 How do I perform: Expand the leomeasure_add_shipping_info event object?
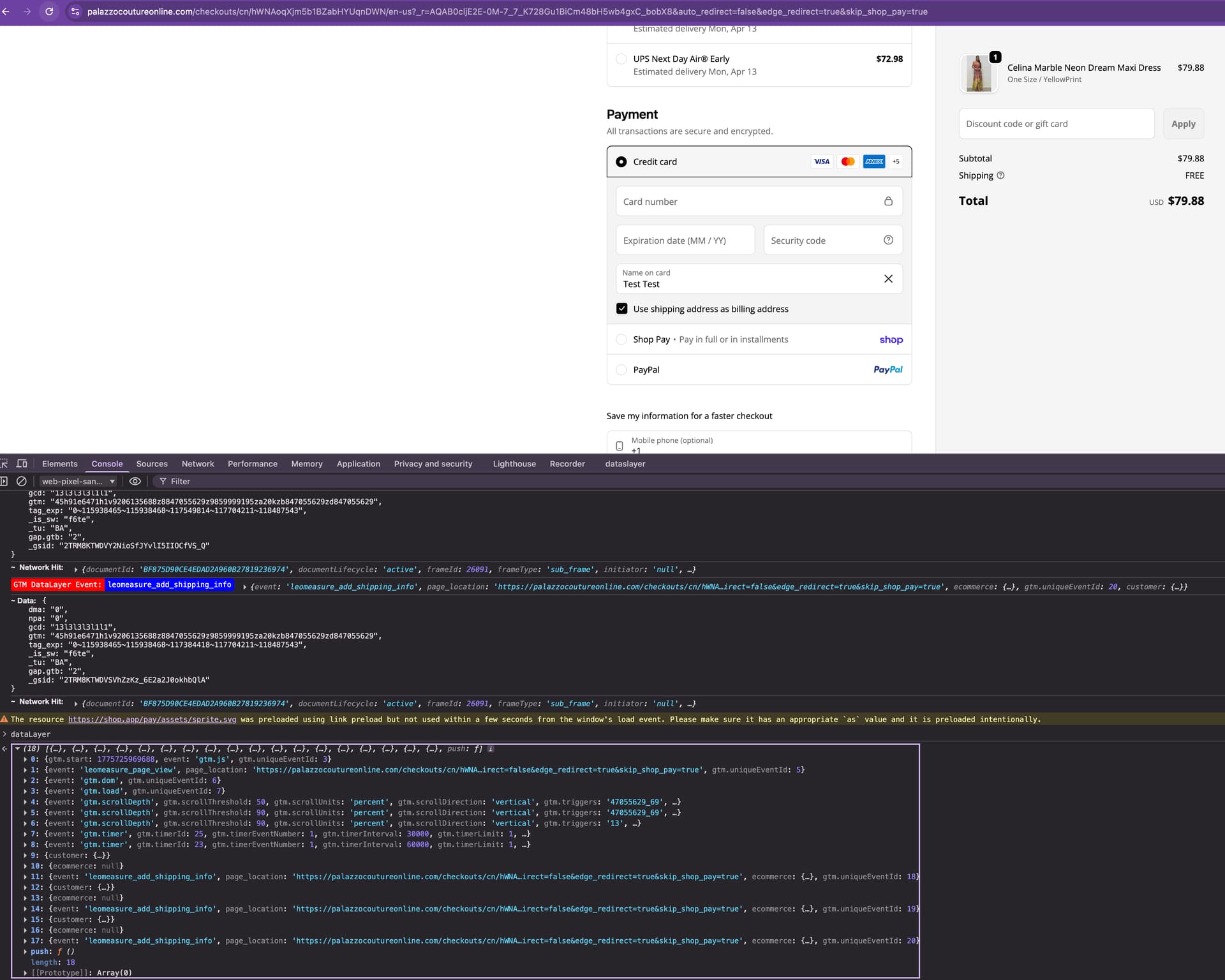245,587
